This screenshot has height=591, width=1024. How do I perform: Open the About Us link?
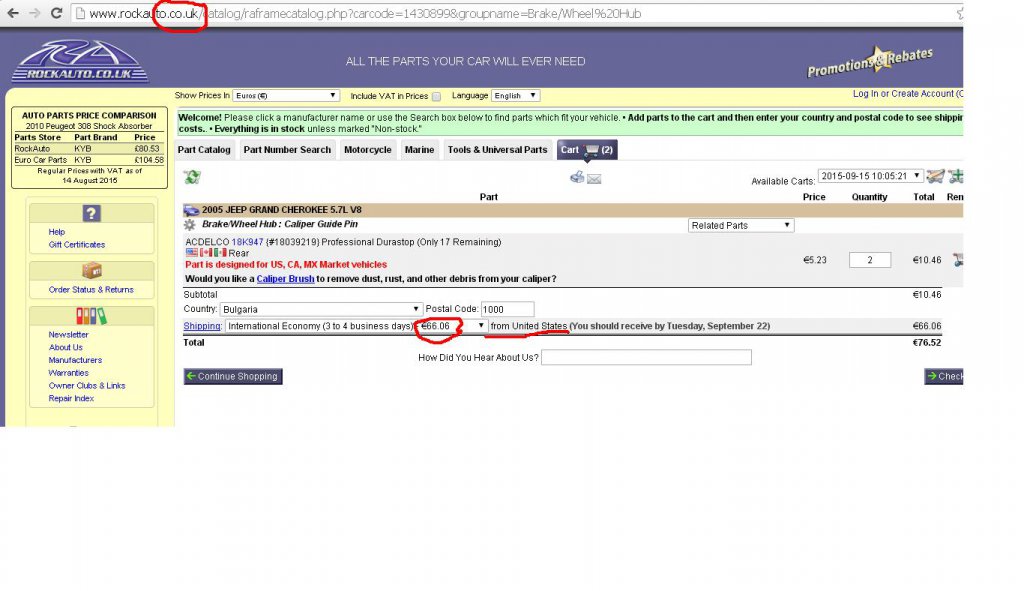[x=65, y=347]
